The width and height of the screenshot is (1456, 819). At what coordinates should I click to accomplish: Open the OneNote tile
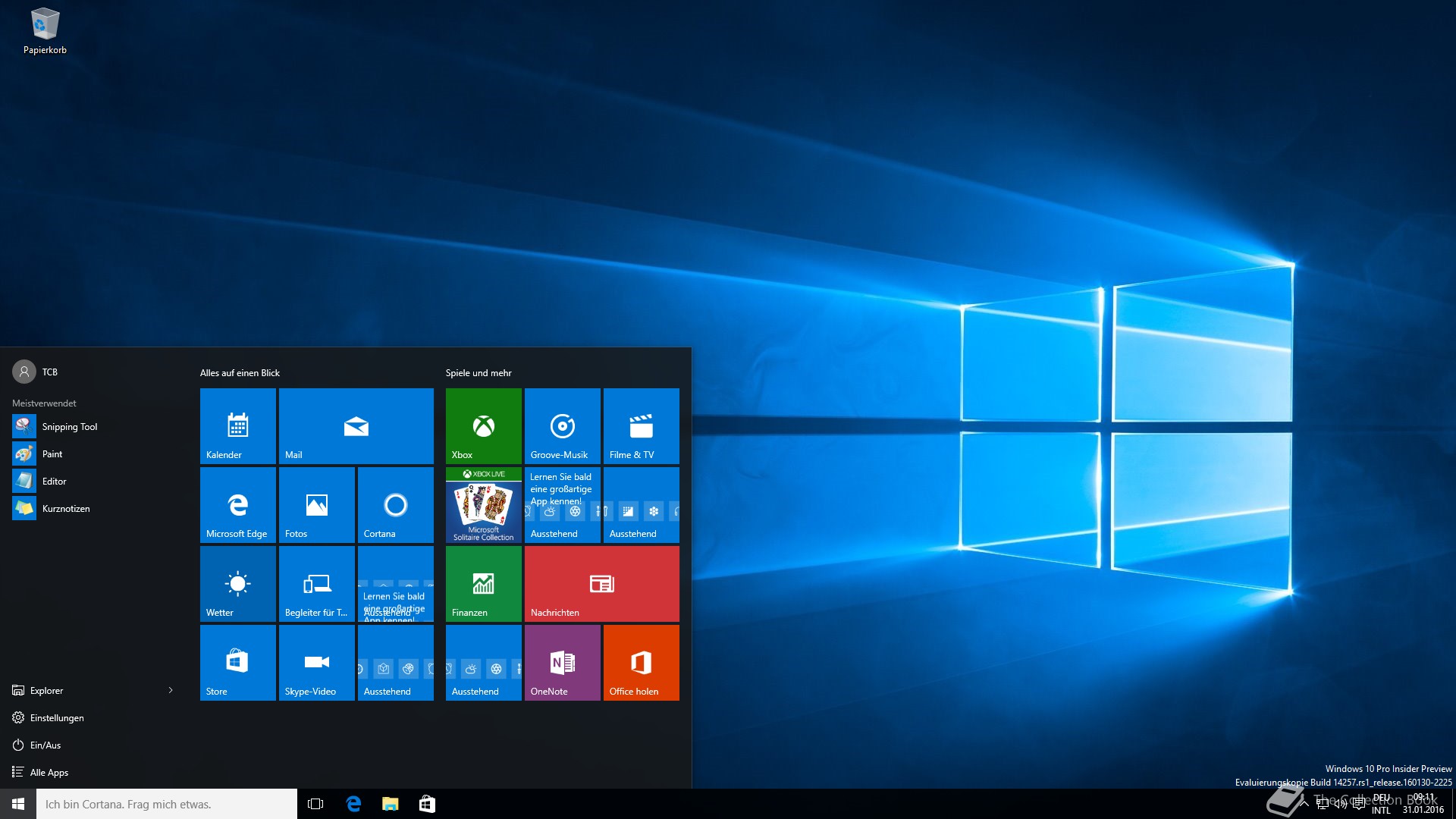pos(562,662)
